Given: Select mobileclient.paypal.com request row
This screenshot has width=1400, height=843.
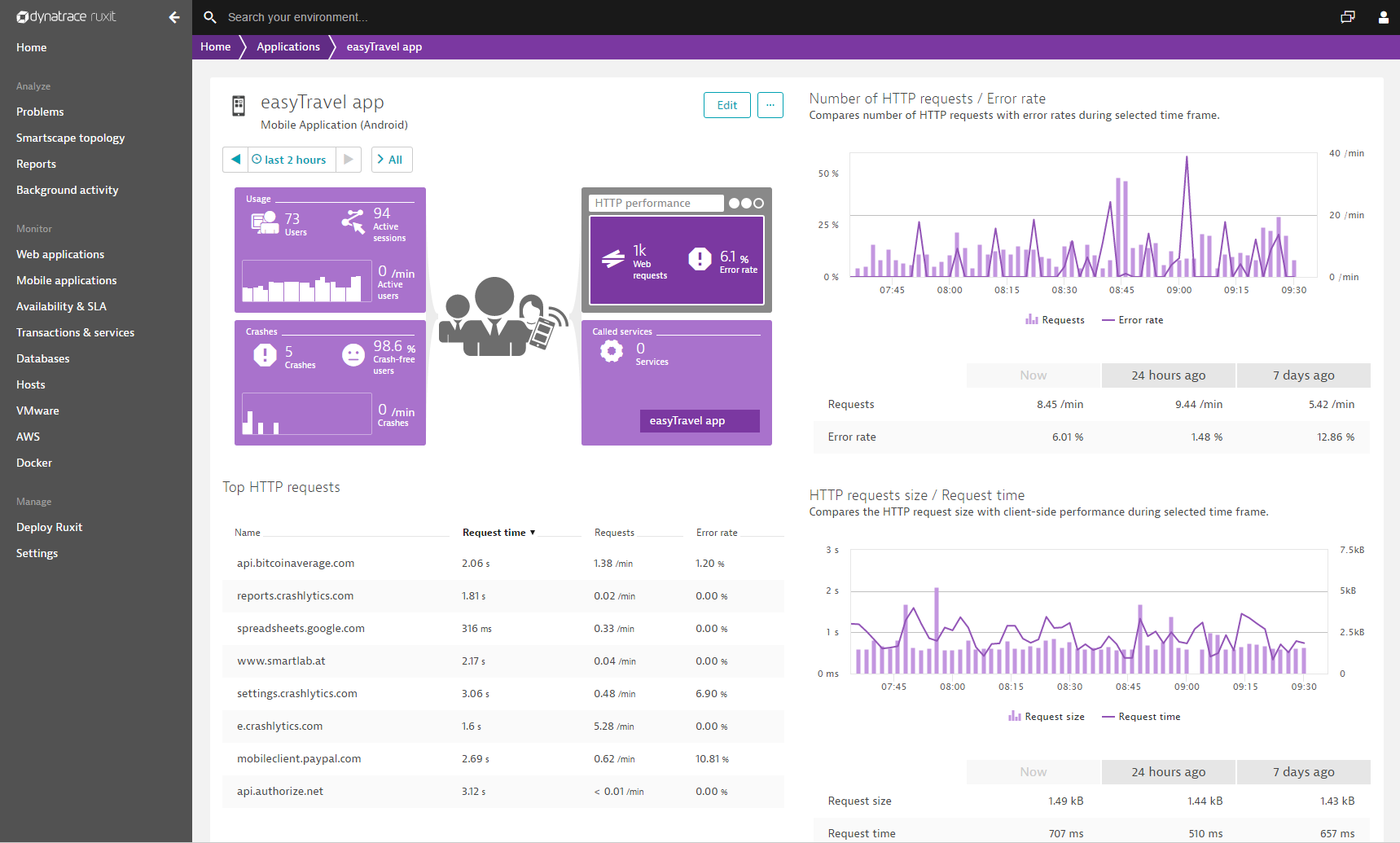Looking at the screenshot, I should [503, 759].
